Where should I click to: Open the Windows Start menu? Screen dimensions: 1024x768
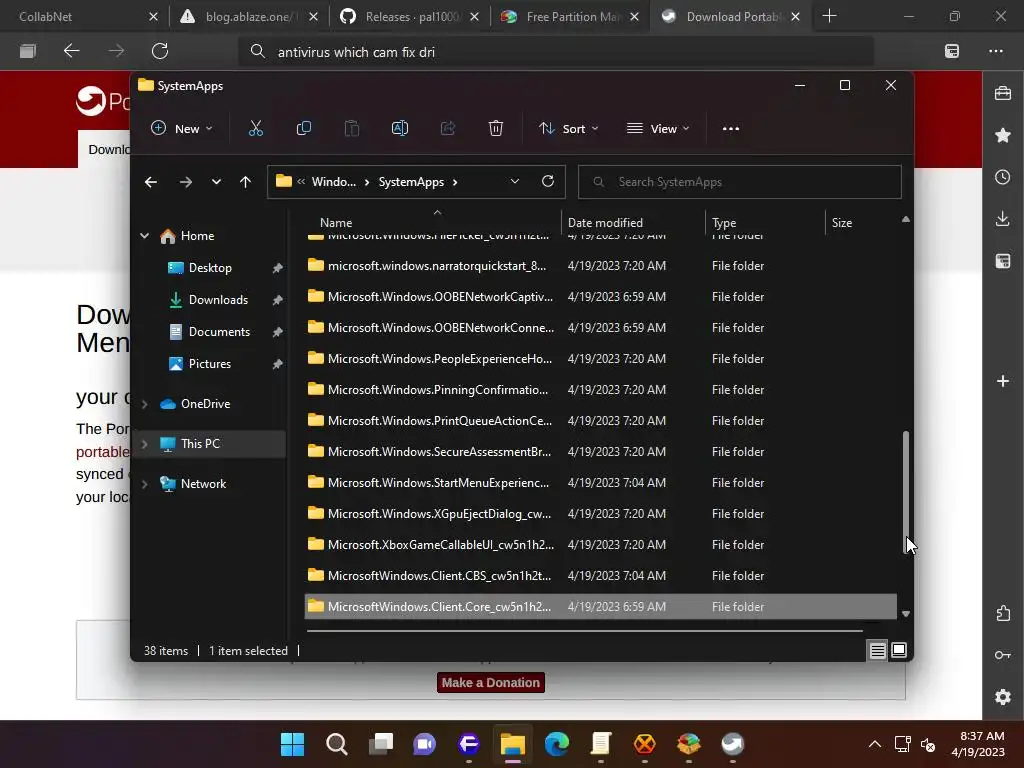click(x=292, y=744)
